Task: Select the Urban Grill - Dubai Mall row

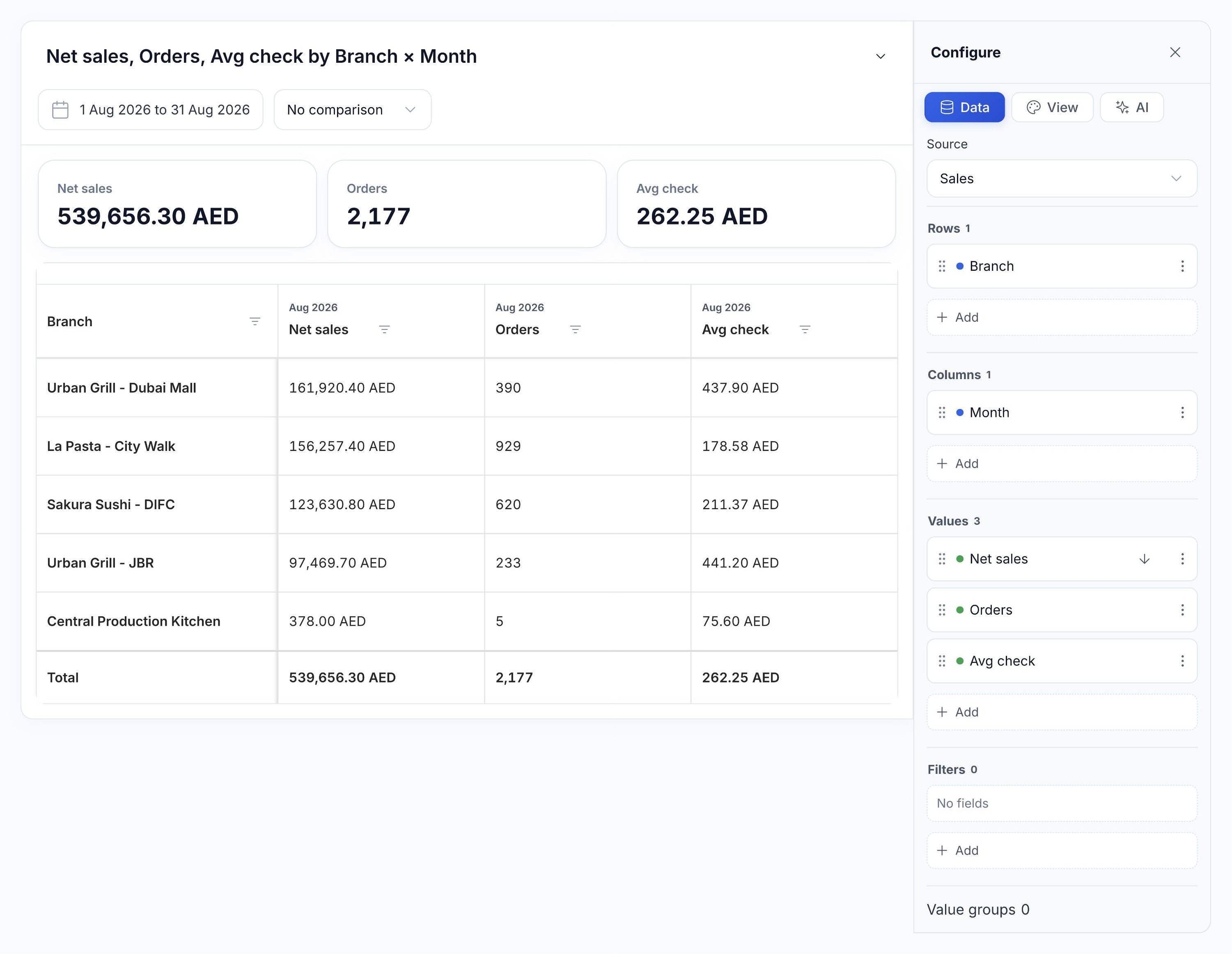Action: pos(466,388)
